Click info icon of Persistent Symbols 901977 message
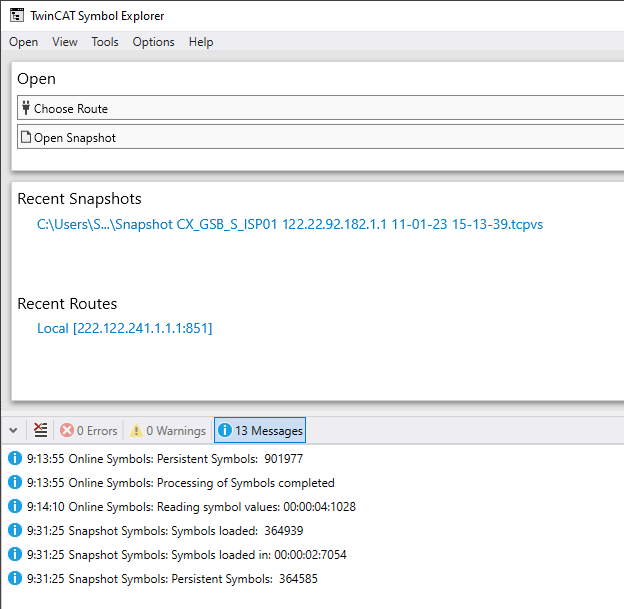This screenshot has height=609, width=624. (x=15, y=458)
